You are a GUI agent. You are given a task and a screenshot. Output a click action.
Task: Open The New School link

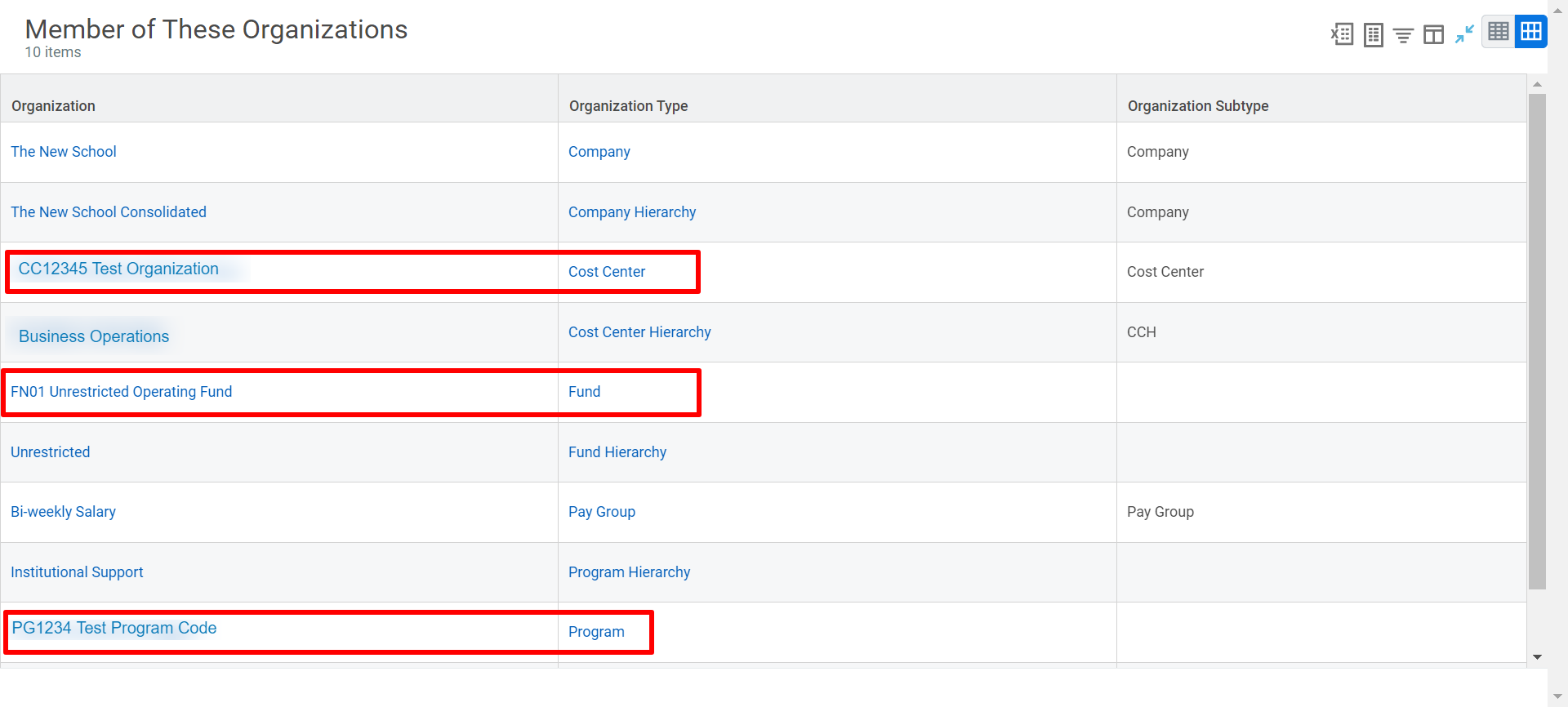pos(64,152)
